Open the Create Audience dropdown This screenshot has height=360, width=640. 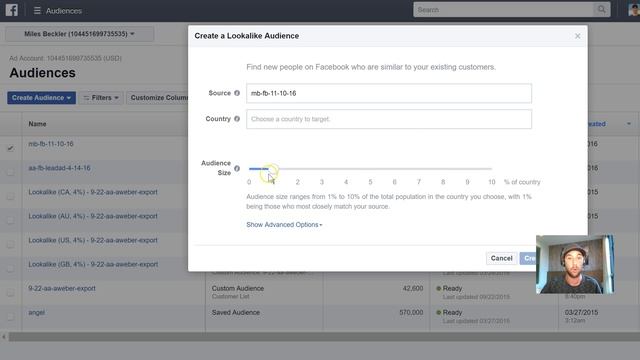point(41,98)
